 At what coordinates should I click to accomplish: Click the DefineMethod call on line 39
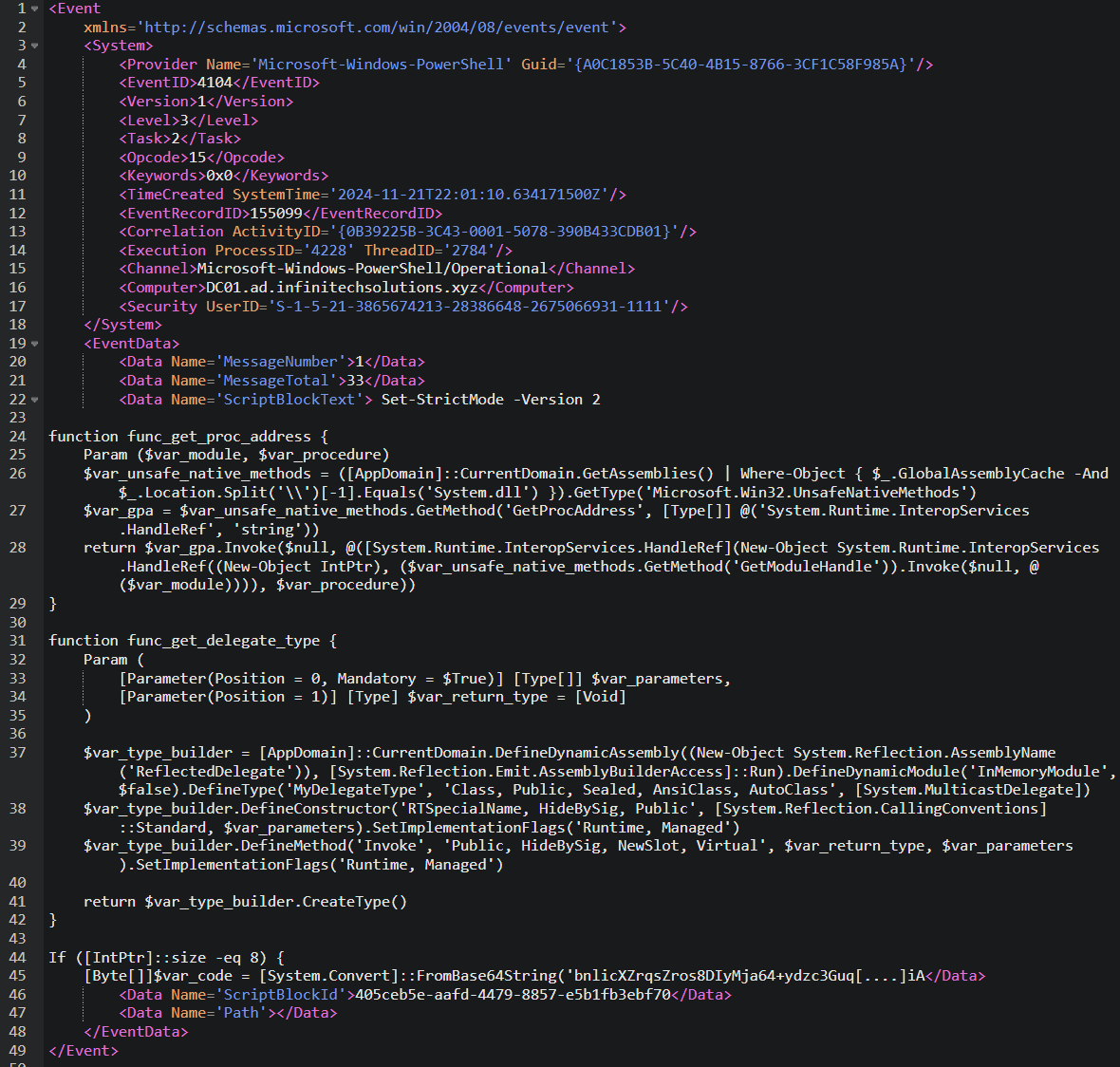click(x=293, y=846)
